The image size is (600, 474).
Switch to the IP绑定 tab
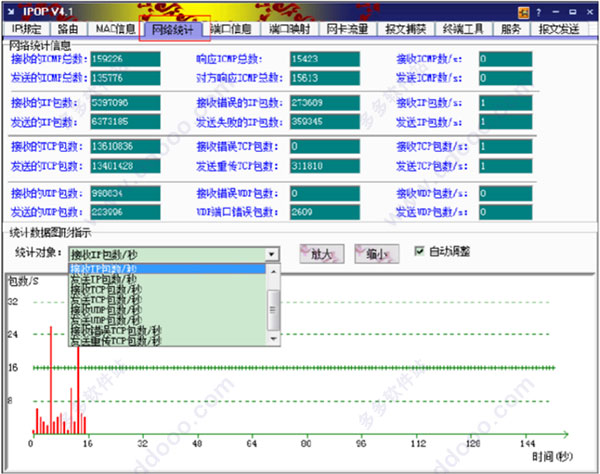point(26,29)
